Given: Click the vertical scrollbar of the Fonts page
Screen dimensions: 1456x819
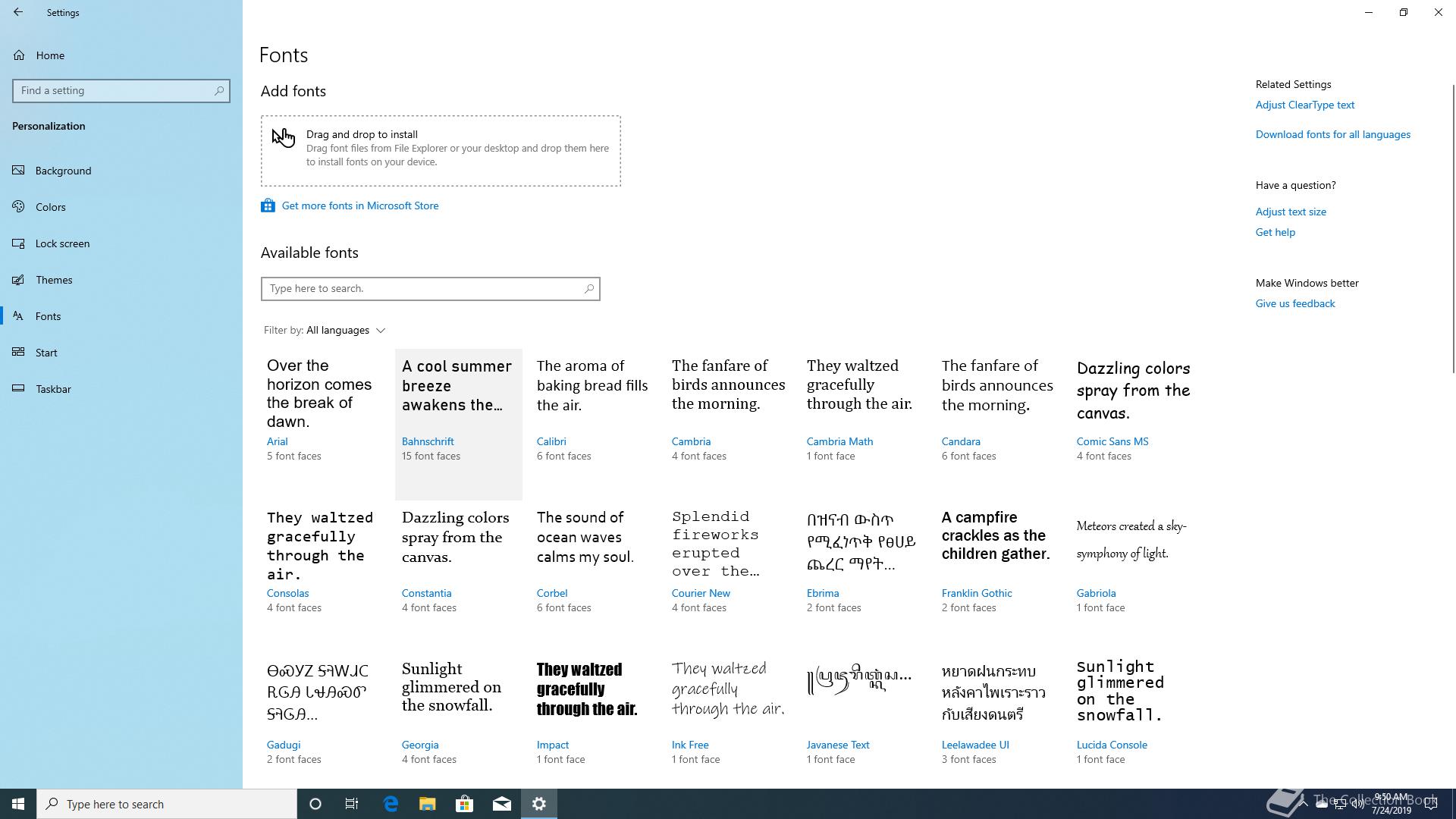Looking at the screenshot, I should tap(1453, 227).
